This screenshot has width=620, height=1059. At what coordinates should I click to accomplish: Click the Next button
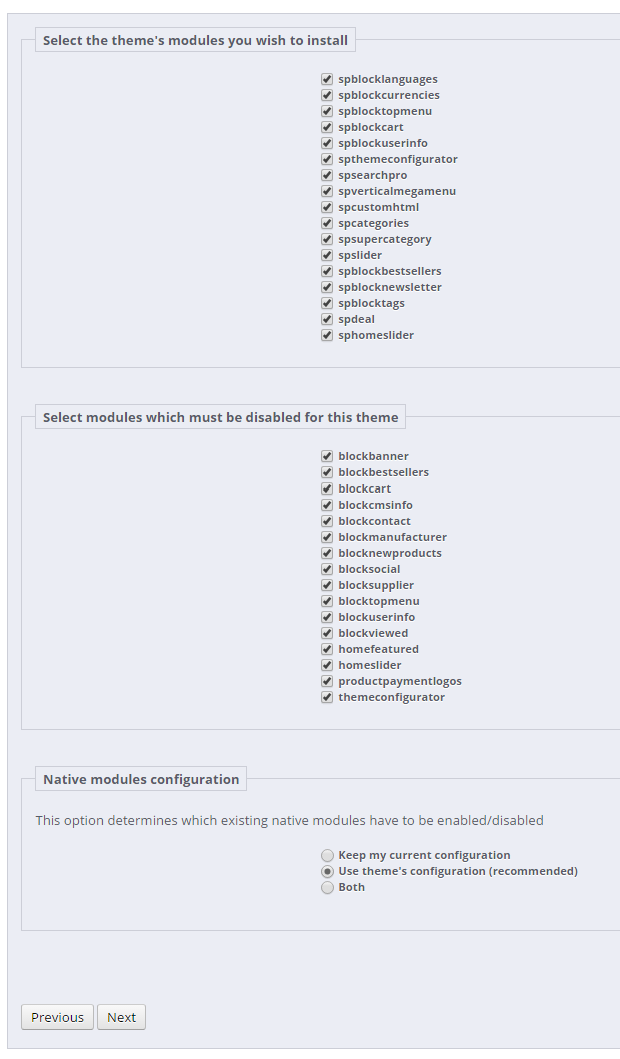122,1017
